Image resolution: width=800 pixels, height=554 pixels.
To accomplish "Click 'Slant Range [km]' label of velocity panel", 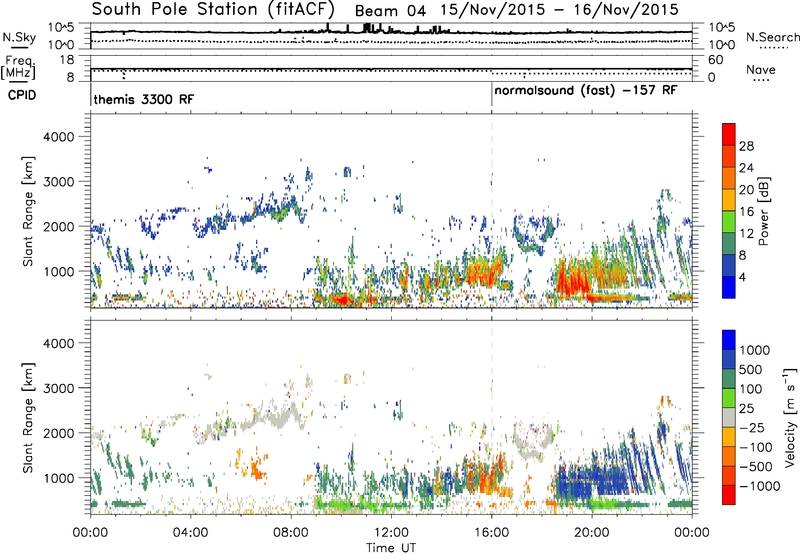I will click(28, 417).
